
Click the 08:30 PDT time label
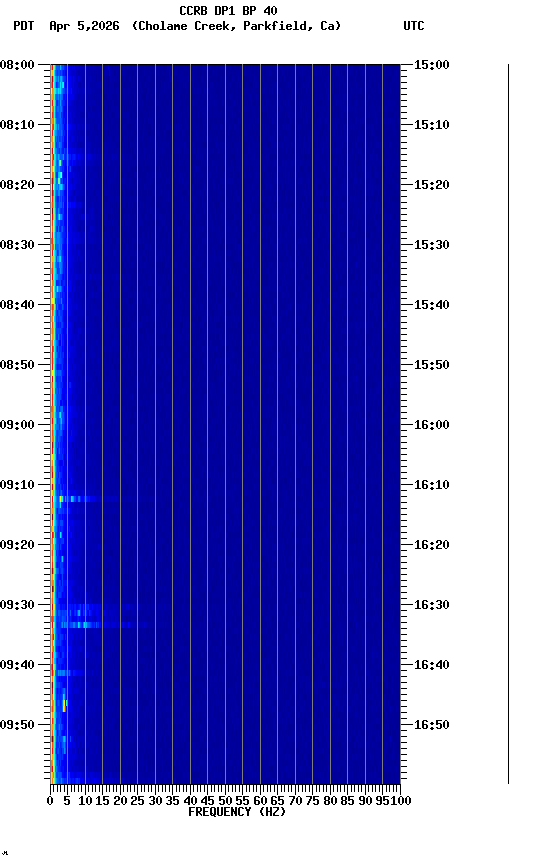[17, 245]
